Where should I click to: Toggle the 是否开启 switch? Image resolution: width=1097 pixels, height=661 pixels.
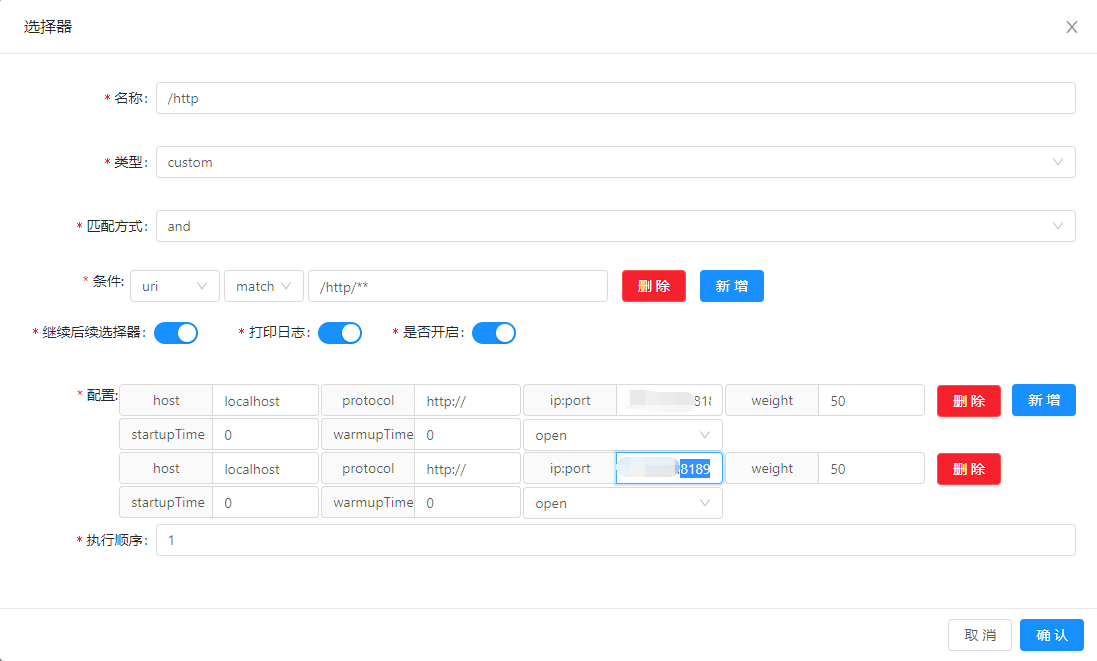(x=494, y=333)
